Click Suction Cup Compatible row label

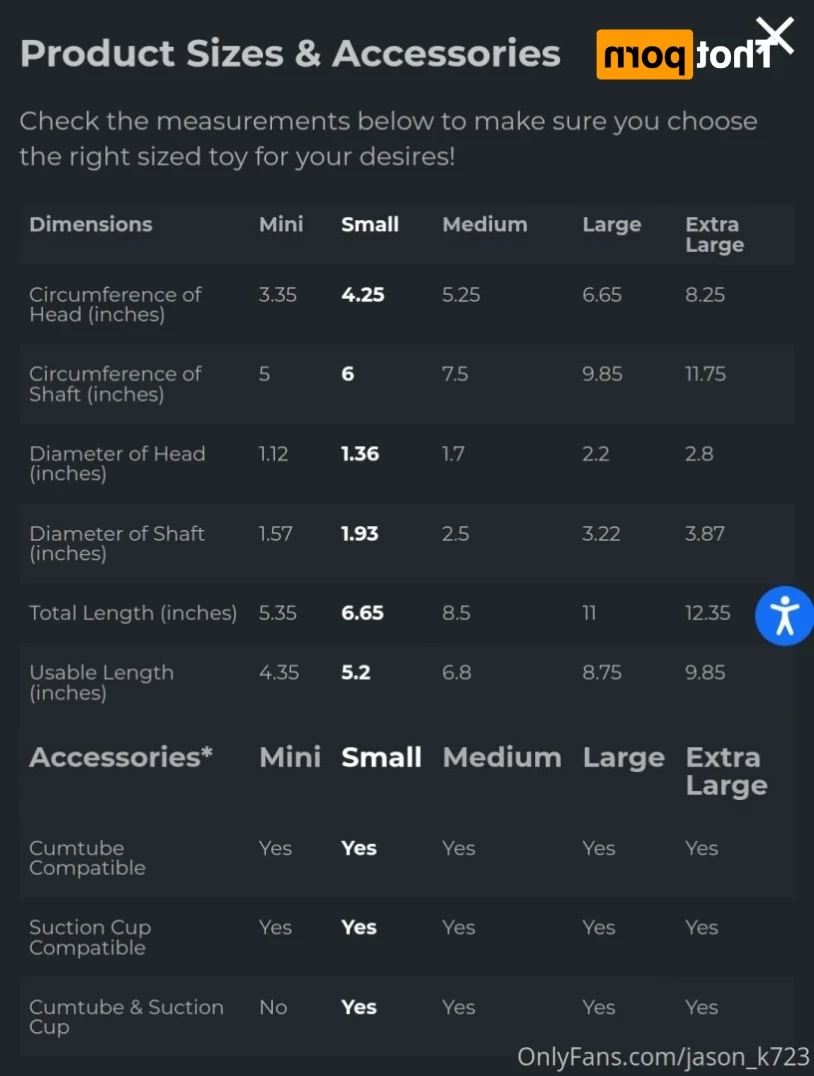click(90, 937)
